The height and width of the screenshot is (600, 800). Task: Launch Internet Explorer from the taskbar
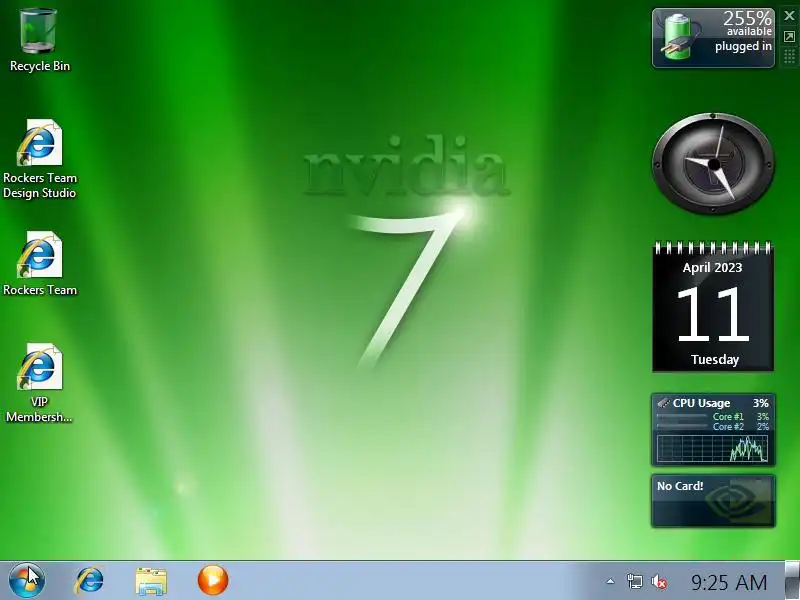pyautogui.click(x=89, y=581)
